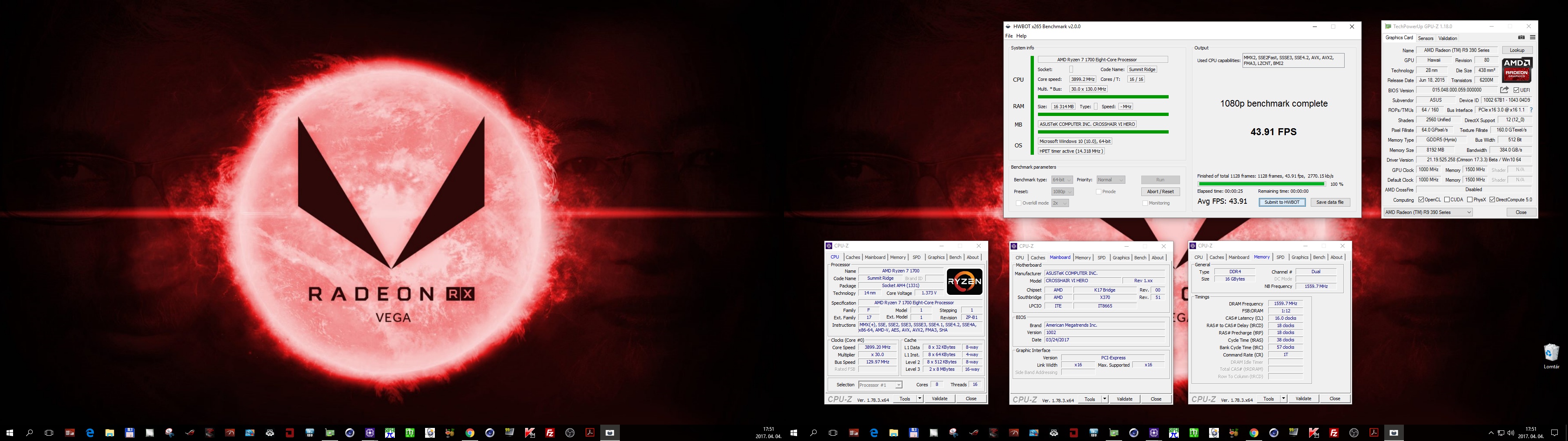Image resolution: width=1568 pixels, height=441 pixels.
Task: Open the Overkill 2x dropdown
Action: pos(1060,203)
